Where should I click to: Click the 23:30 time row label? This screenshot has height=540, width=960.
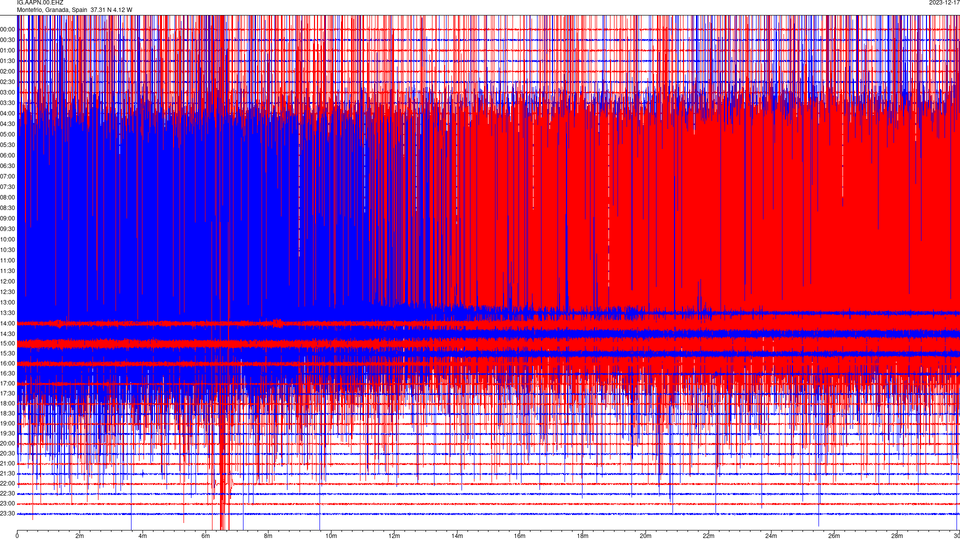7,513
